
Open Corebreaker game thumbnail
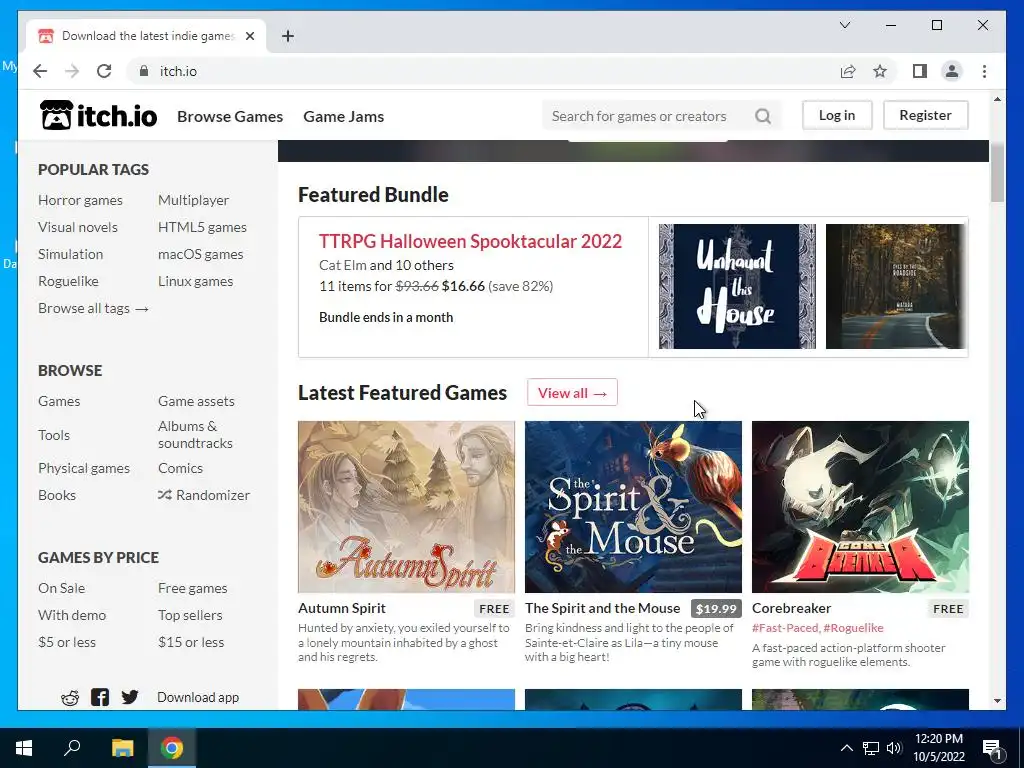tap(860, 507)
